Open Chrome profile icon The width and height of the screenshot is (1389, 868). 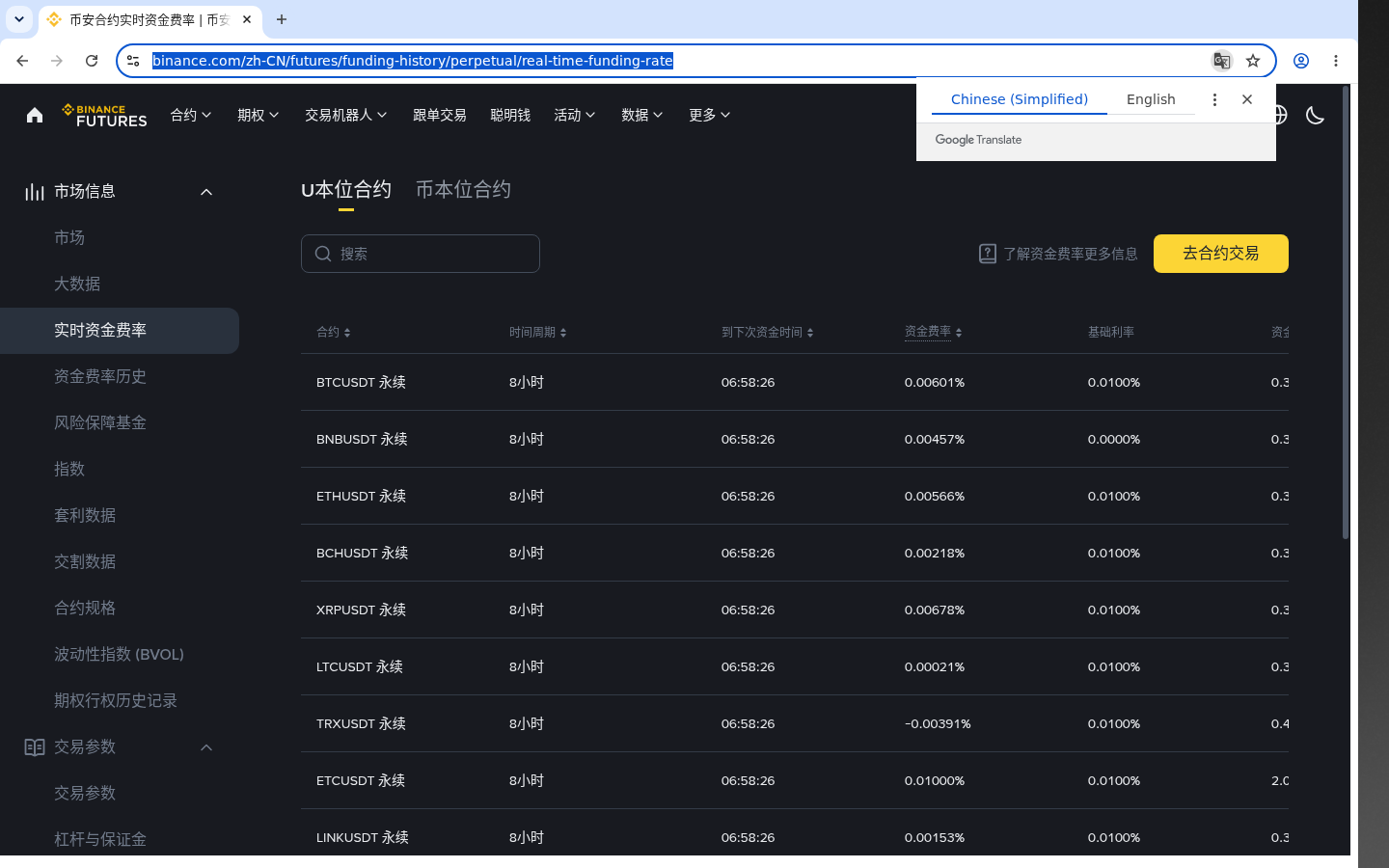click(1301, 61)
